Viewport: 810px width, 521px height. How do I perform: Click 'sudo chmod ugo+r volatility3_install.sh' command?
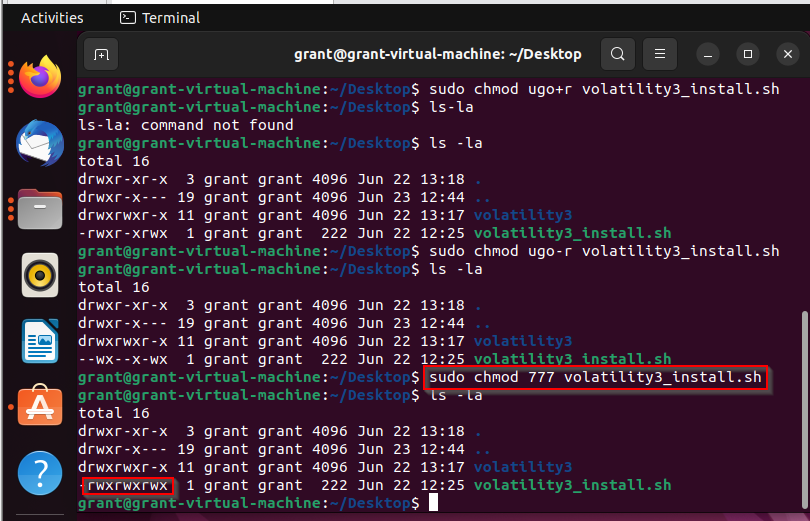pyautogui.click(x=604, y=89)
